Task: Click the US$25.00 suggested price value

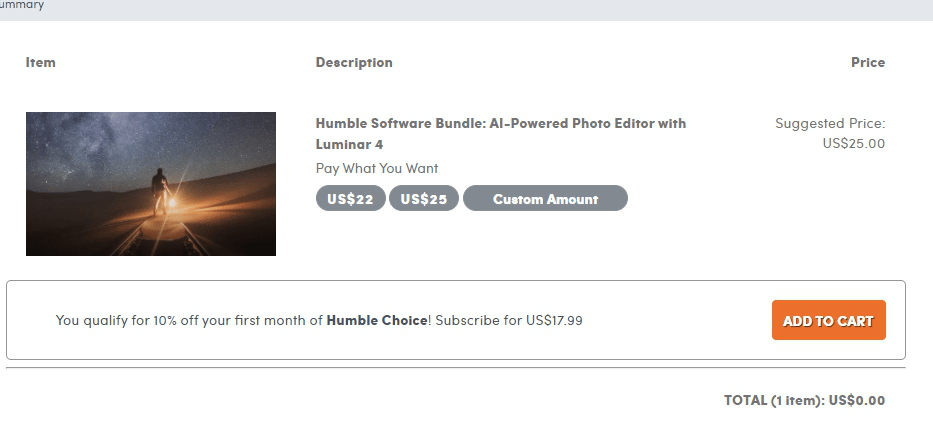Action: click(x=853, y=144)
